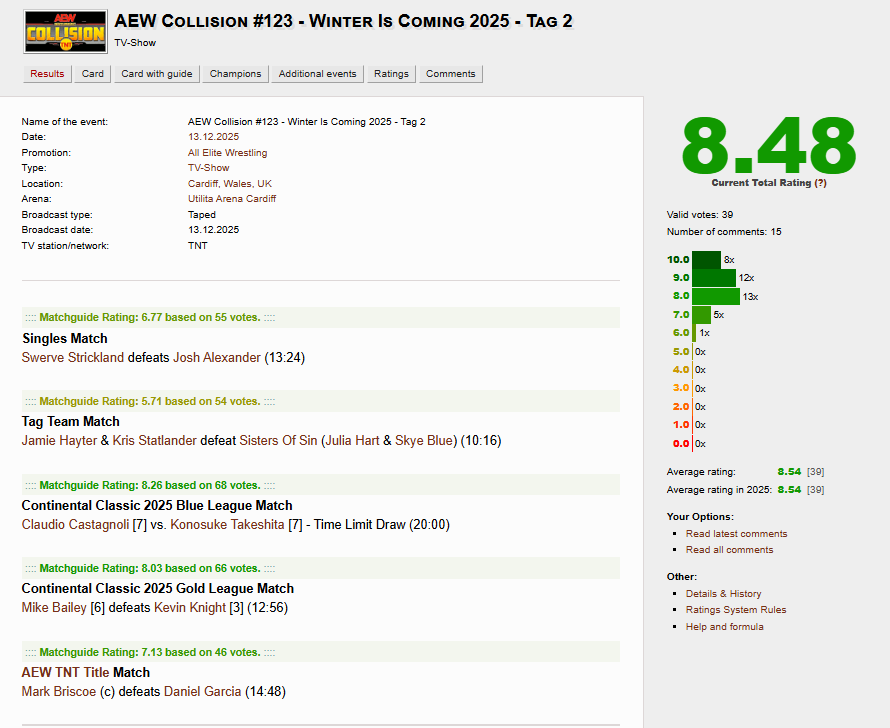Screen dimensions: 890x728
Task: Click the Mike Bailey link
Action: pyautogui.click(x=54, y=608)
